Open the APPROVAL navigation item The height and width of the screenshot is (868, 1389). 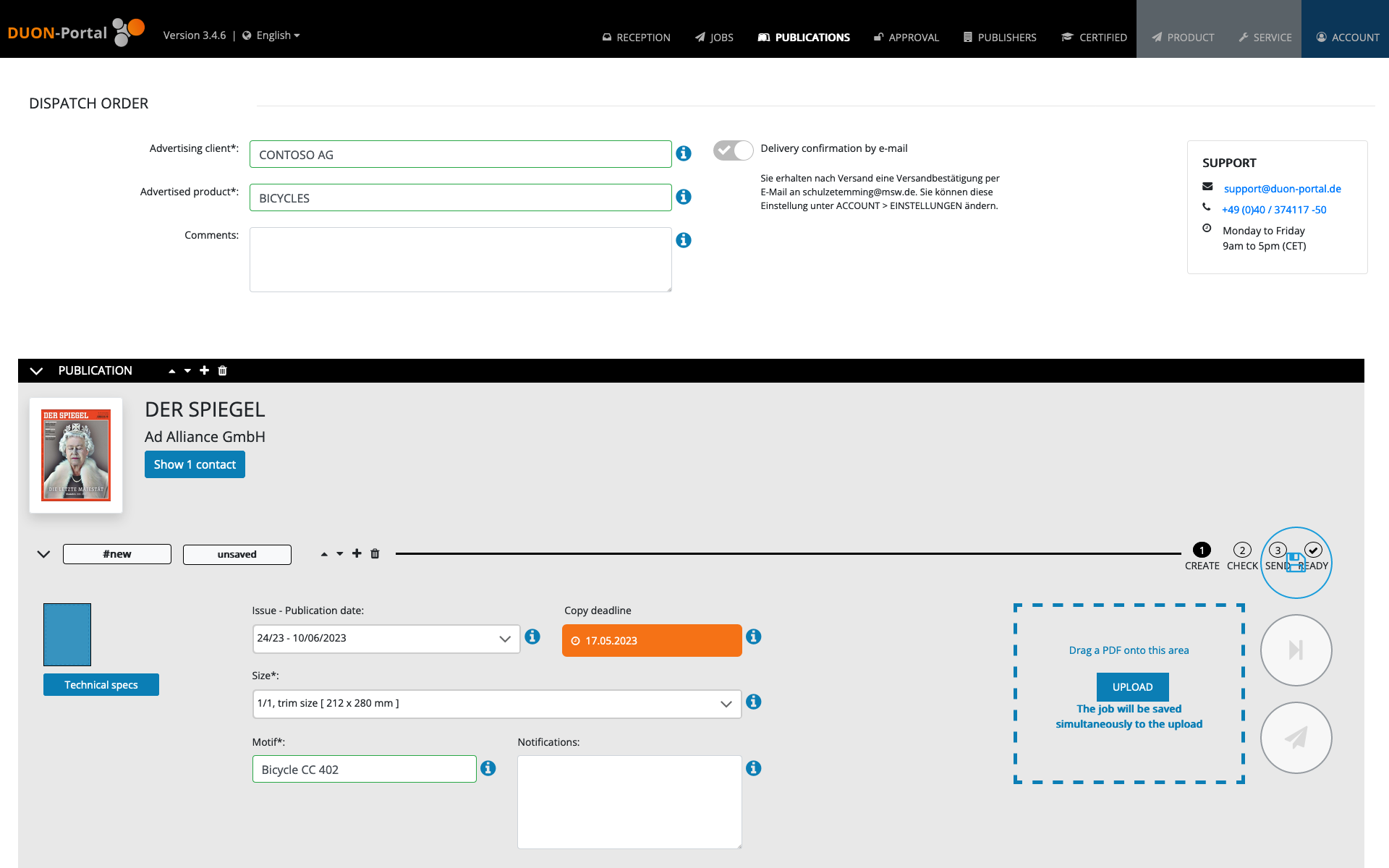pos(906,37)
